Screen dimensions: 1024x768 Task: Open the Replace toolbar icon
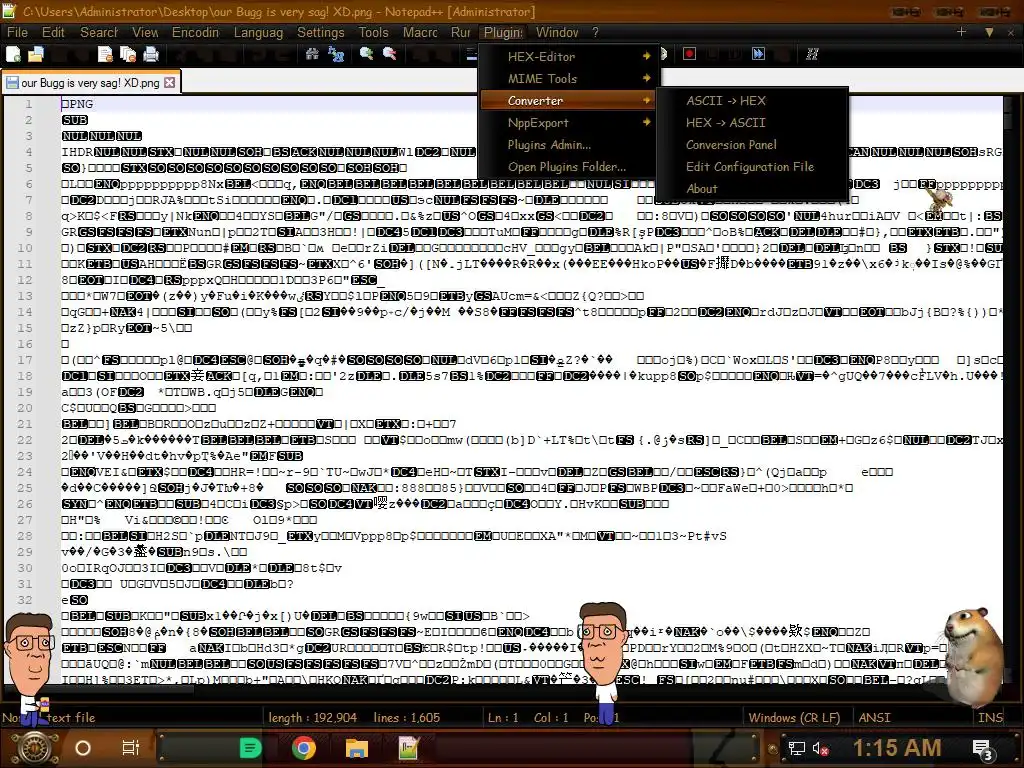pyautogui.click(x=336, y=54)
